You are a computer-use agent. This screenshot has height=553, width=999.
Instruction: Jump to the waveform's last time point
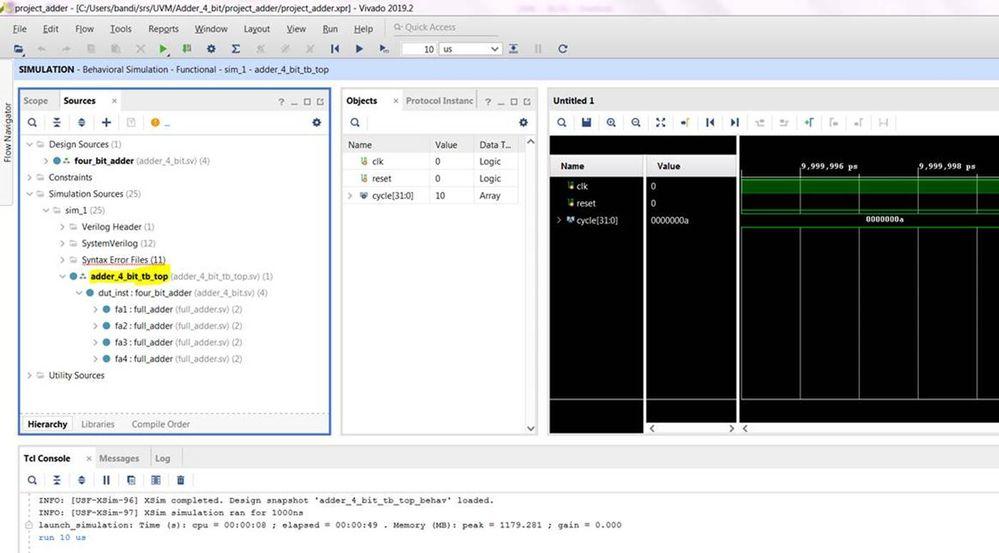point(735,122)
